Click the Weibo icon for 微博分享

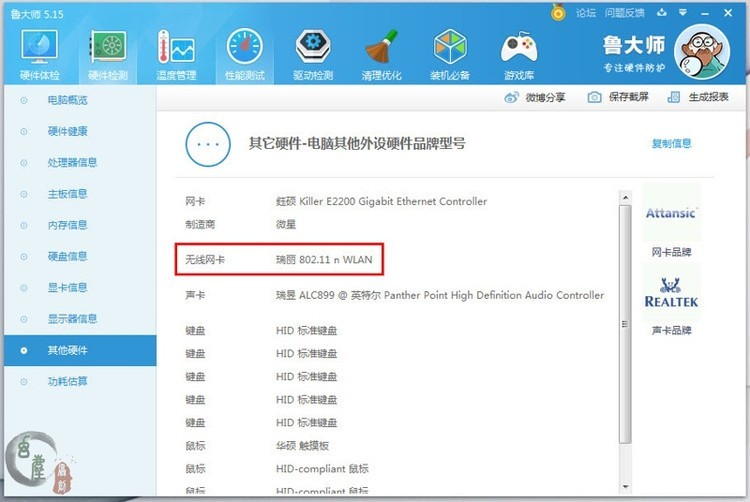[511, 98]
